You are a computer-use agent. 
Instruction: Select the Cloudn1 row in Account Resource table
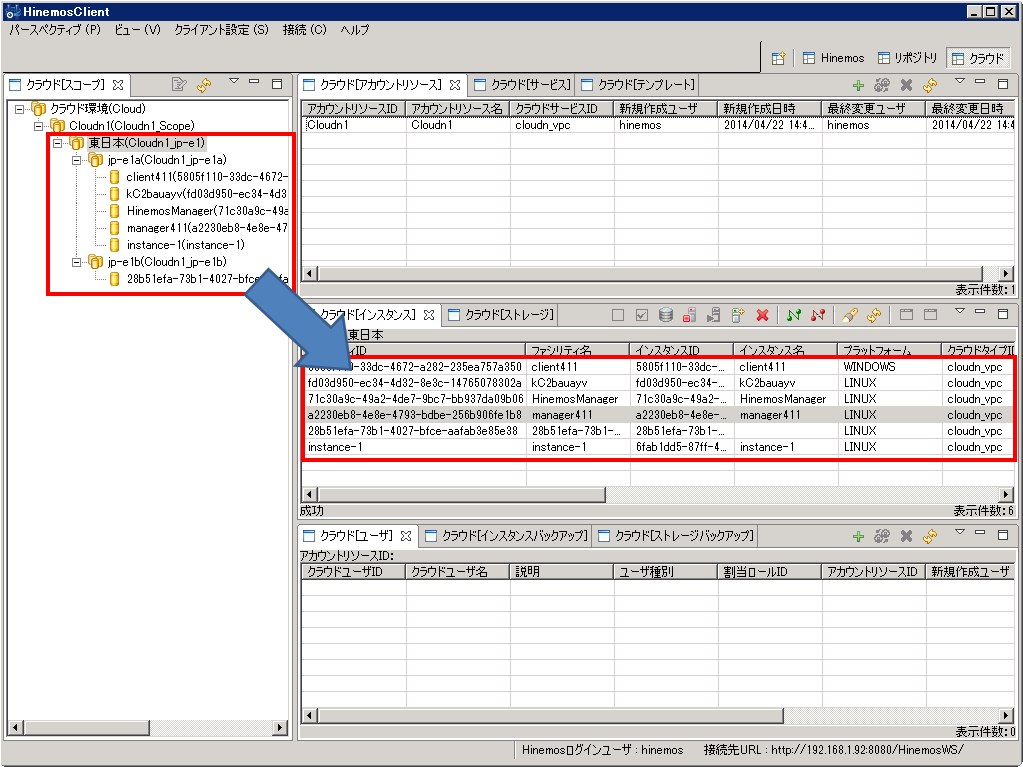(658, 125)
